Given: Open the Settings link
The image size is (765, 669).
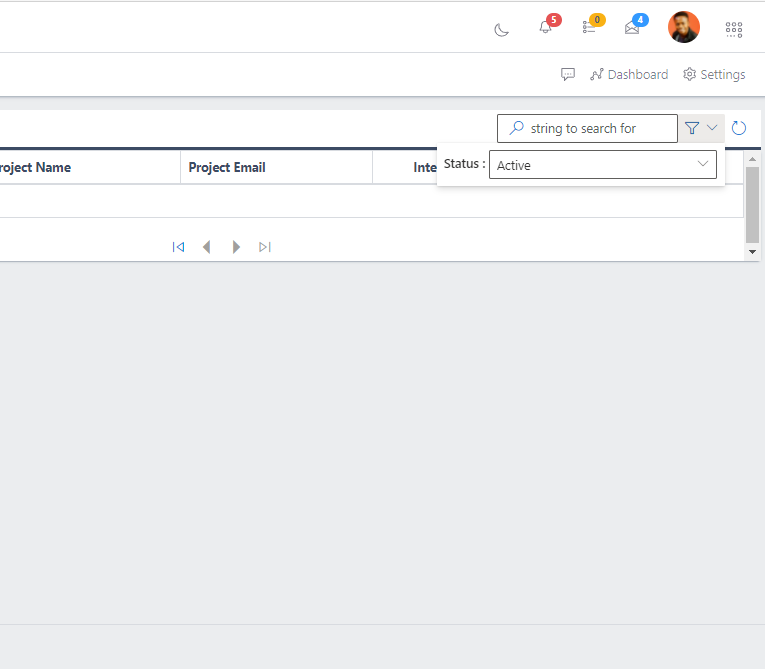Looking at the screenshot, I should click(714, 75).
